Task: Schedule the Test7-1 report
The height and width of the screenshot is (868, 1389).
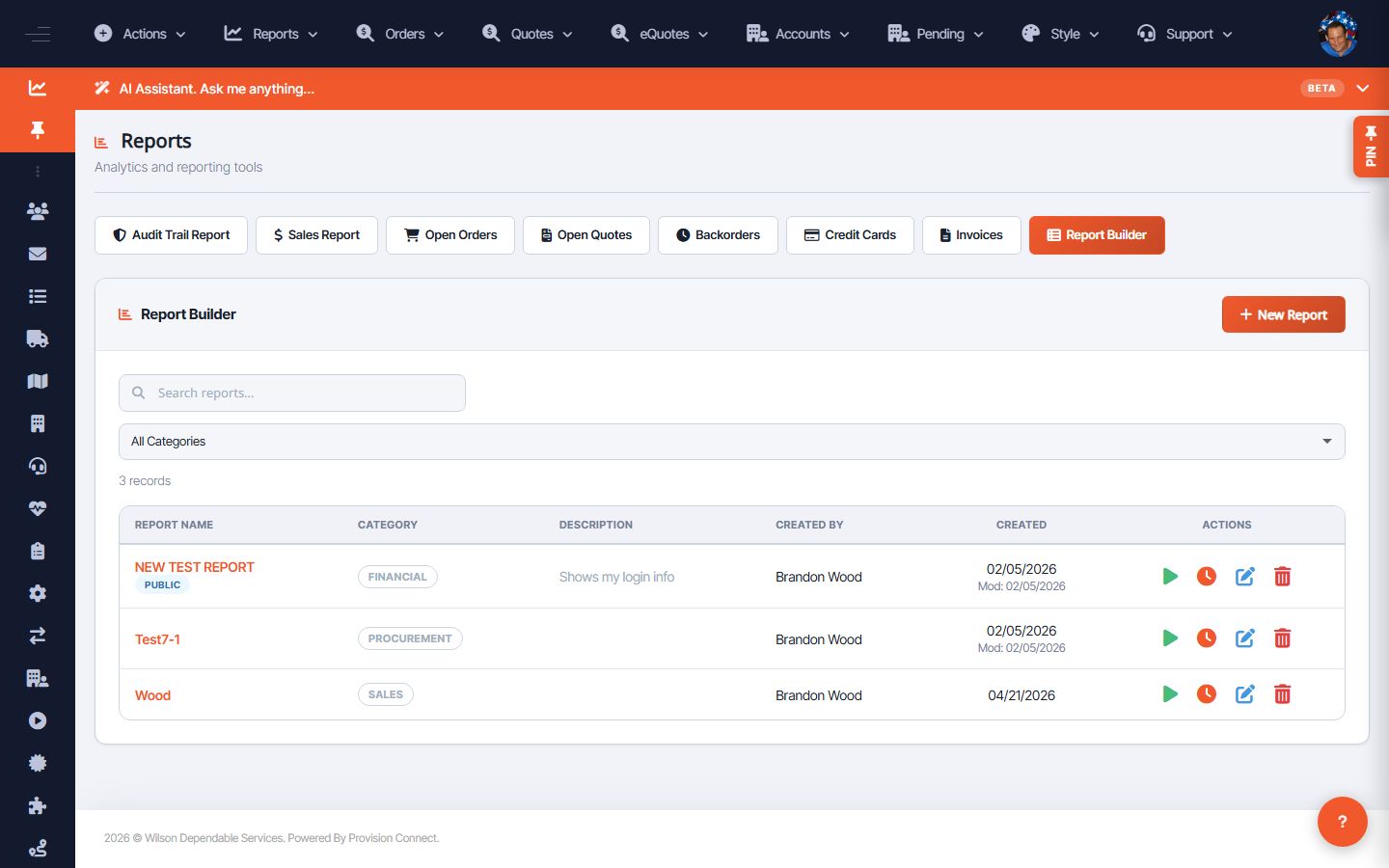Action: tap(1207, 638)
